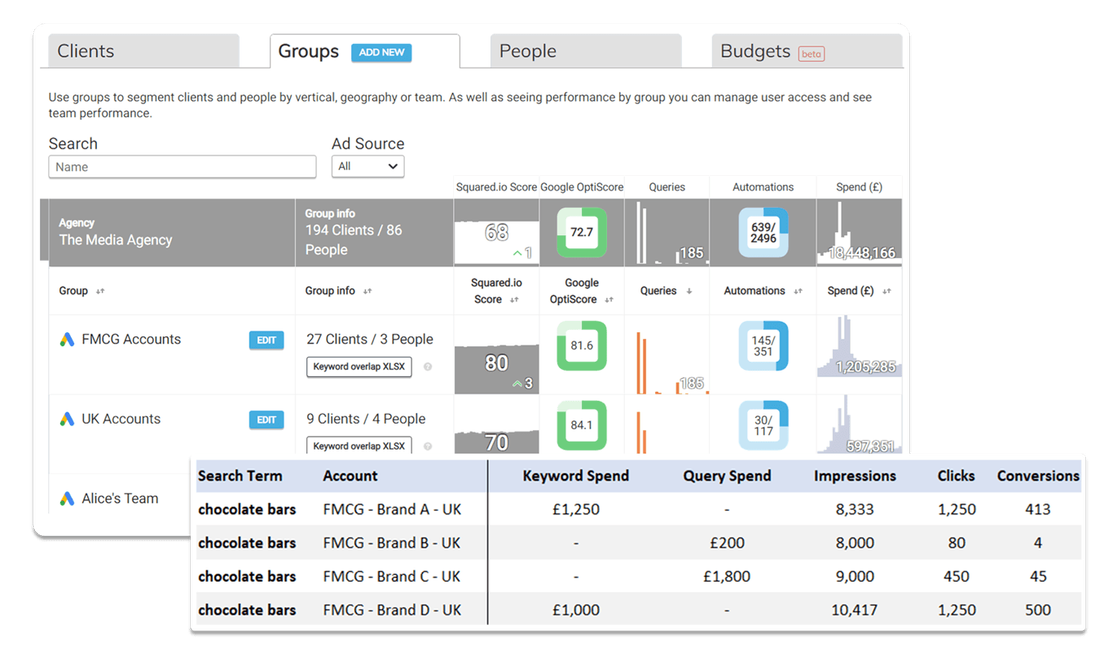The width and height of the screenshot is (1100, 650).
Task: Click Google Ads icon beside UK Accounts
Action: point(67,419)
